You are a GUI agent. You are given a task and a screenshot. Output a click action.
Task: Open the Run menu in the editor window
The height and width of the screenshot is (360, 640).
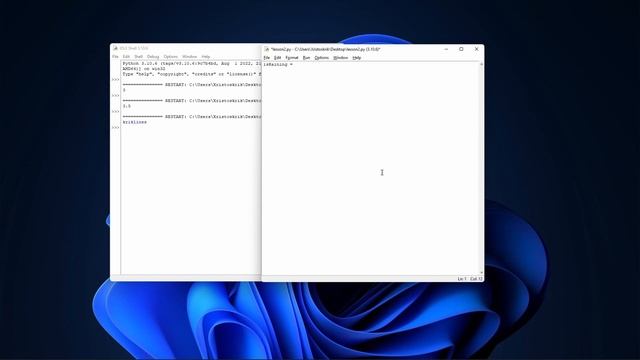tap(307, 58)
